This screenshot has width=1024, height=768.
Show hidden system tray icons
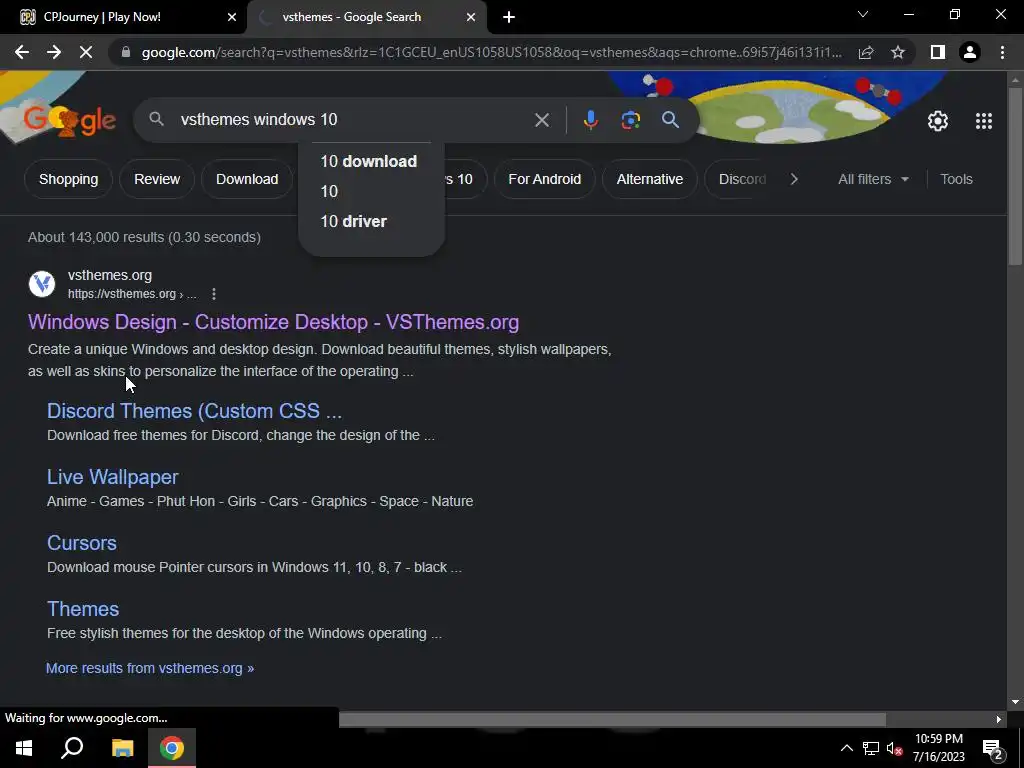(846, 748)
